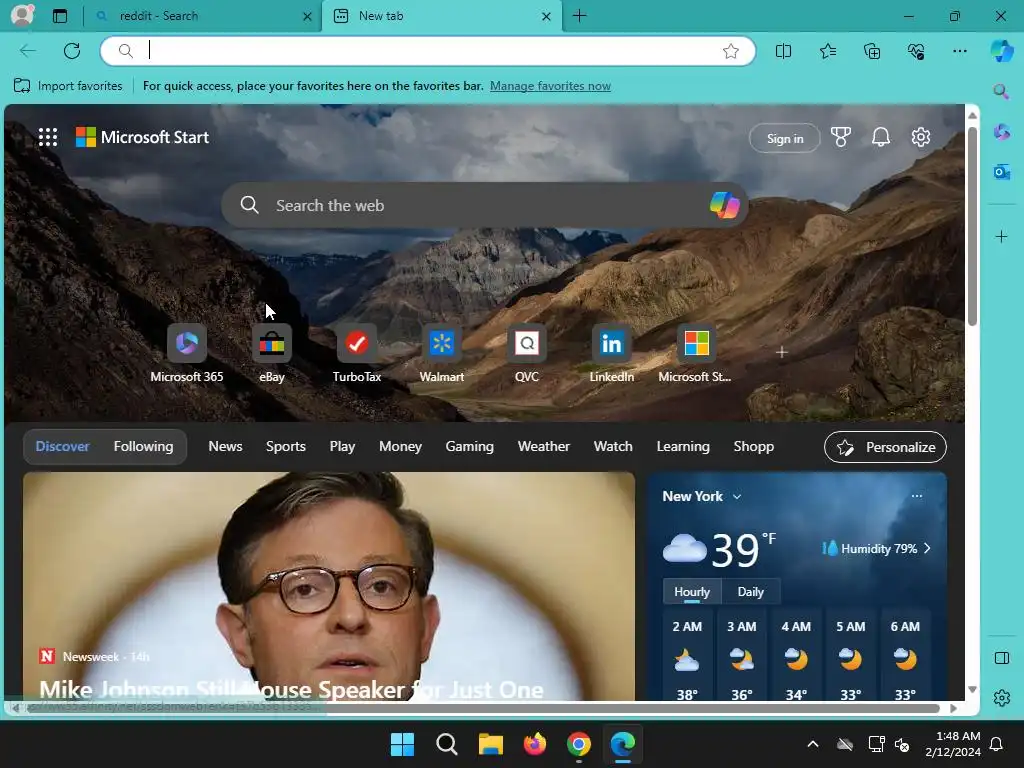Open the Microsoft Start app launcher grid
This screenshot has height=768, width=1024.
[48, 137]
